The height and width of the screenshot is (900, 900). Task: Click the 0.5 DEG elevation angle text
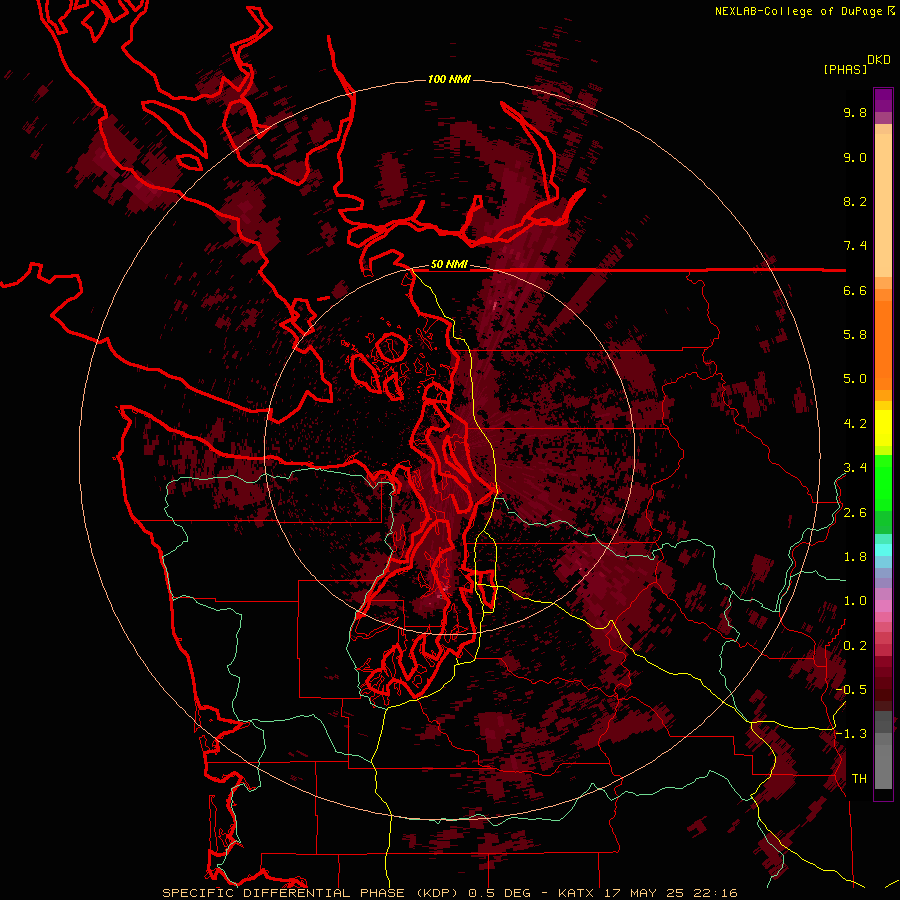click(x=499, y=893)
